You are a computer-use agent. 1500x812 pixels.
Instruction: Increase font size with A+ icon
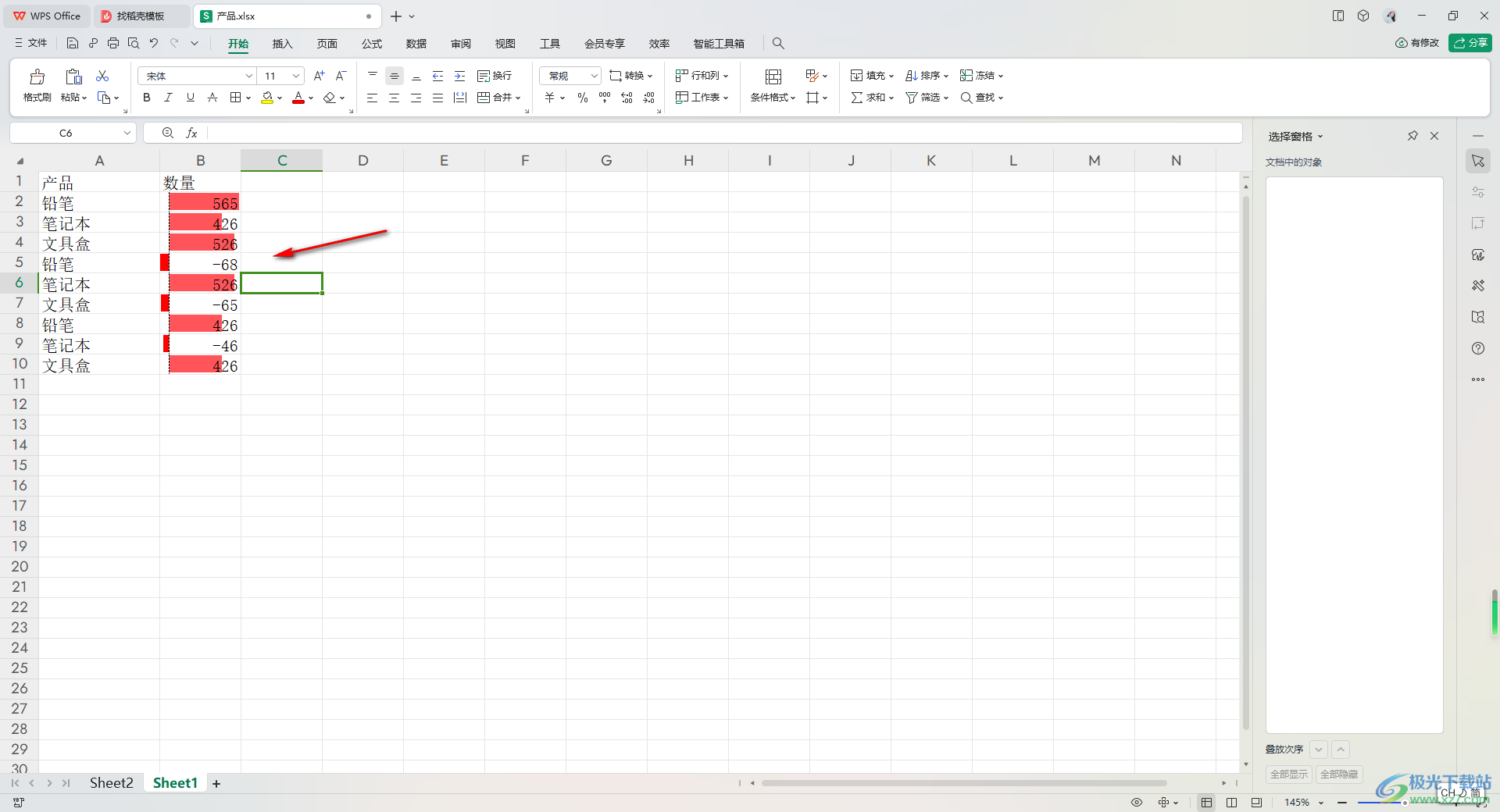tap(319, 76)
